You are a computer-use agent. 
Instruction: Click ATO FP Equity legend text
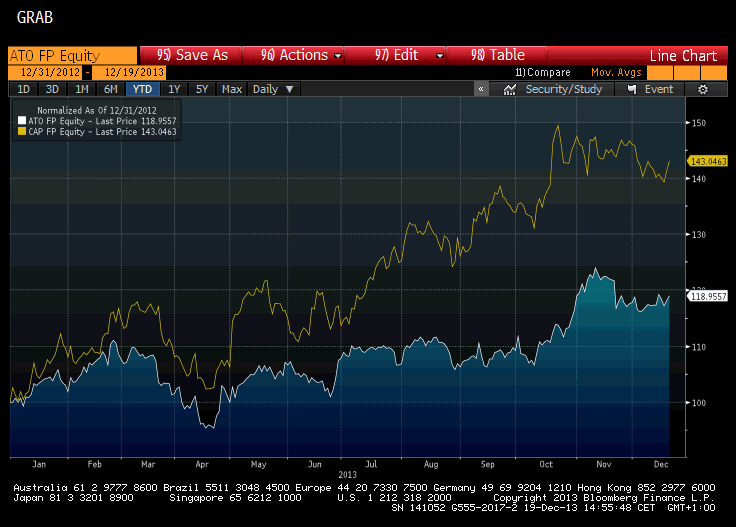coord(102,121)
